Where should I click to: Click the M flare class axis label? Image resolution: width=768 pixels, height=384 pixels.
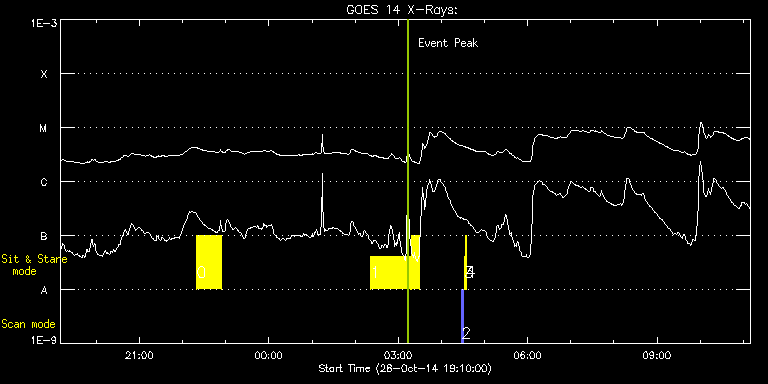point(44,128)
